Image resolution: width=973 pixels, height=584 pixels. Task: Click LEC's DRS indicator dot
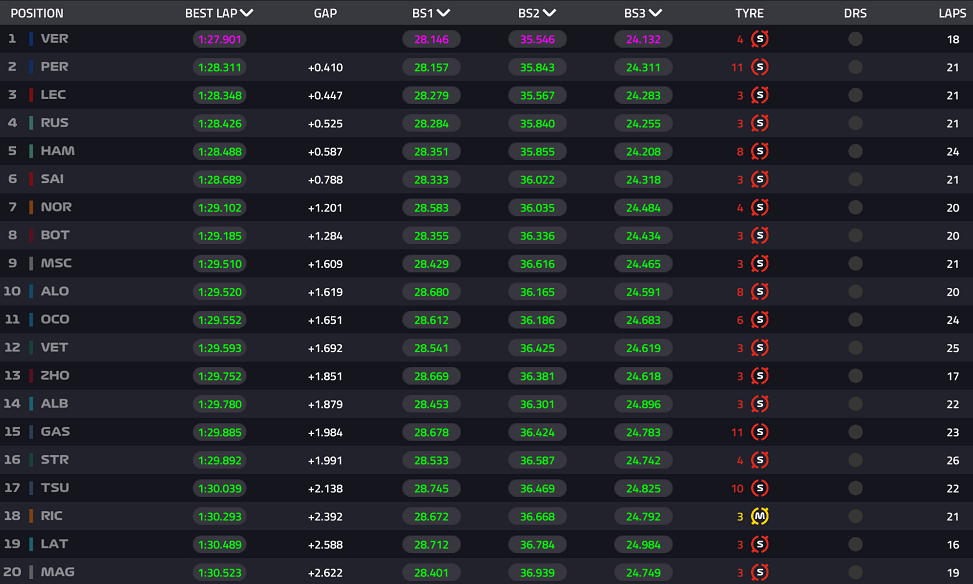(x=855, y=95)
